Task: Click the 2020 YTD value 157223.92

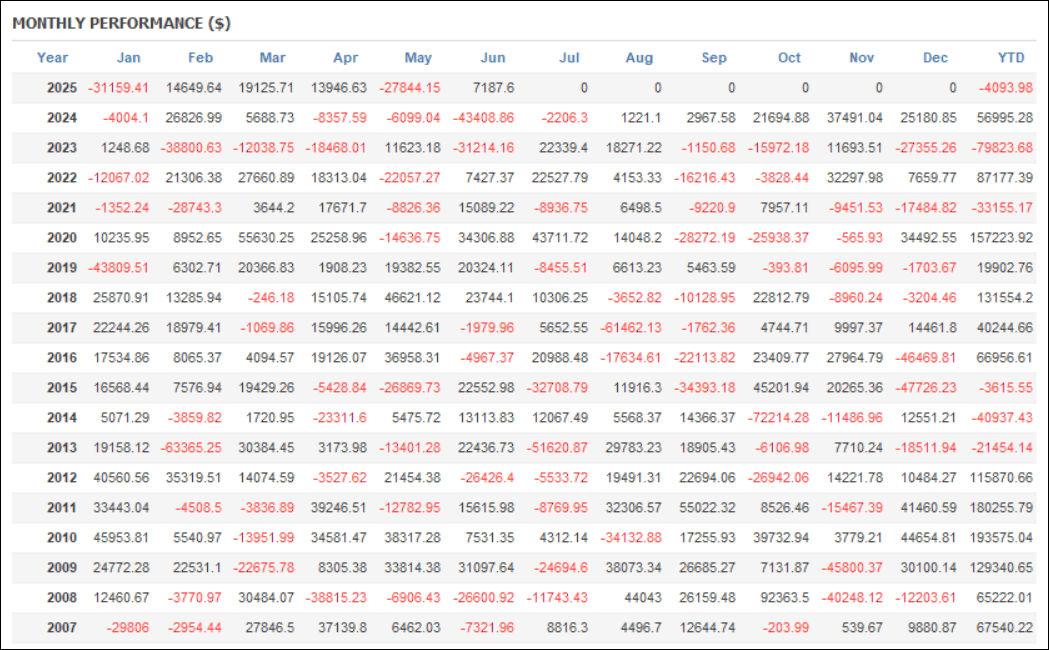Action: (x=1002, y=238)
